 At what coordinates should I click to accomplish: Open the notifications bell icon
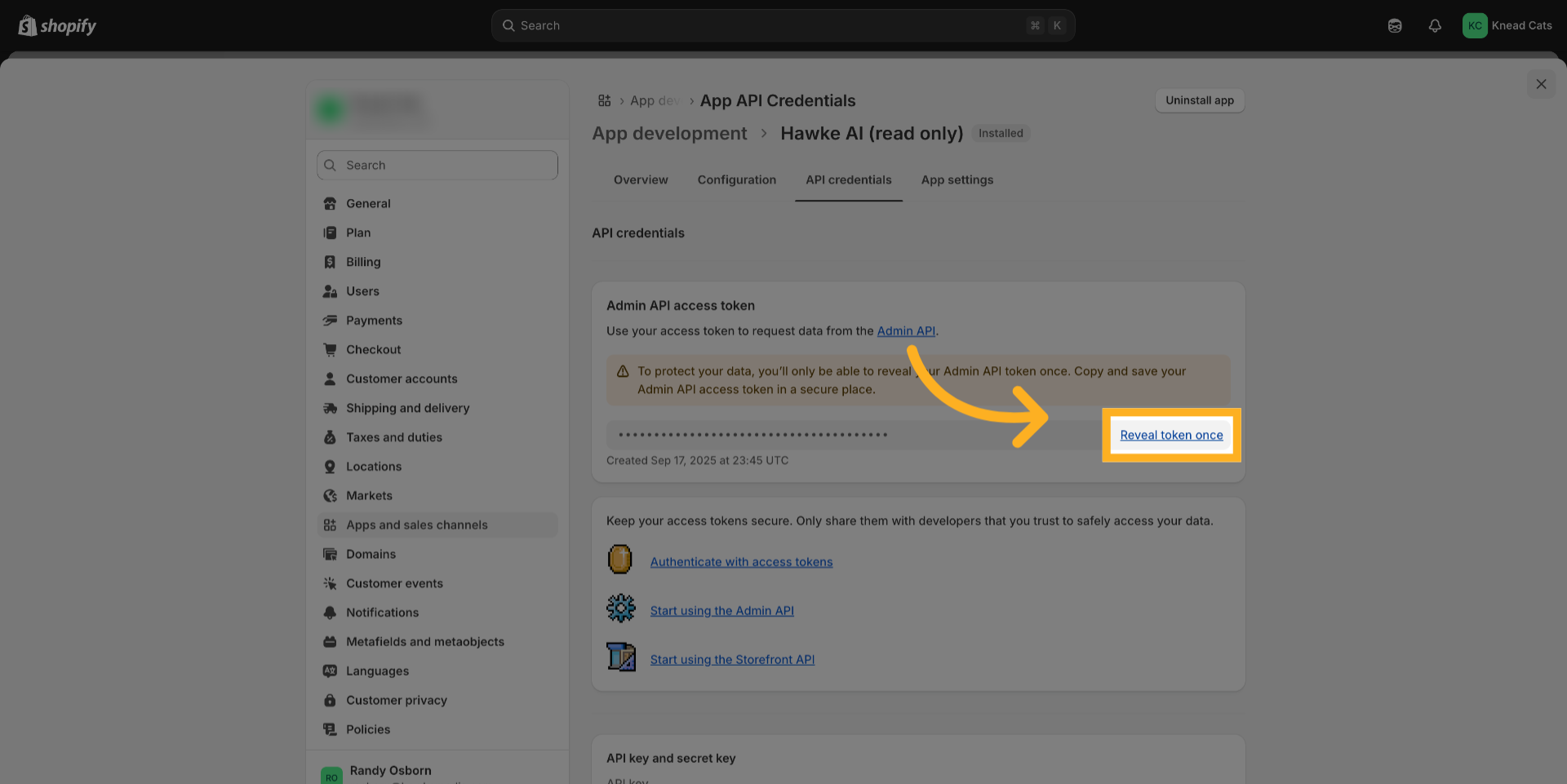point(1434,26)
